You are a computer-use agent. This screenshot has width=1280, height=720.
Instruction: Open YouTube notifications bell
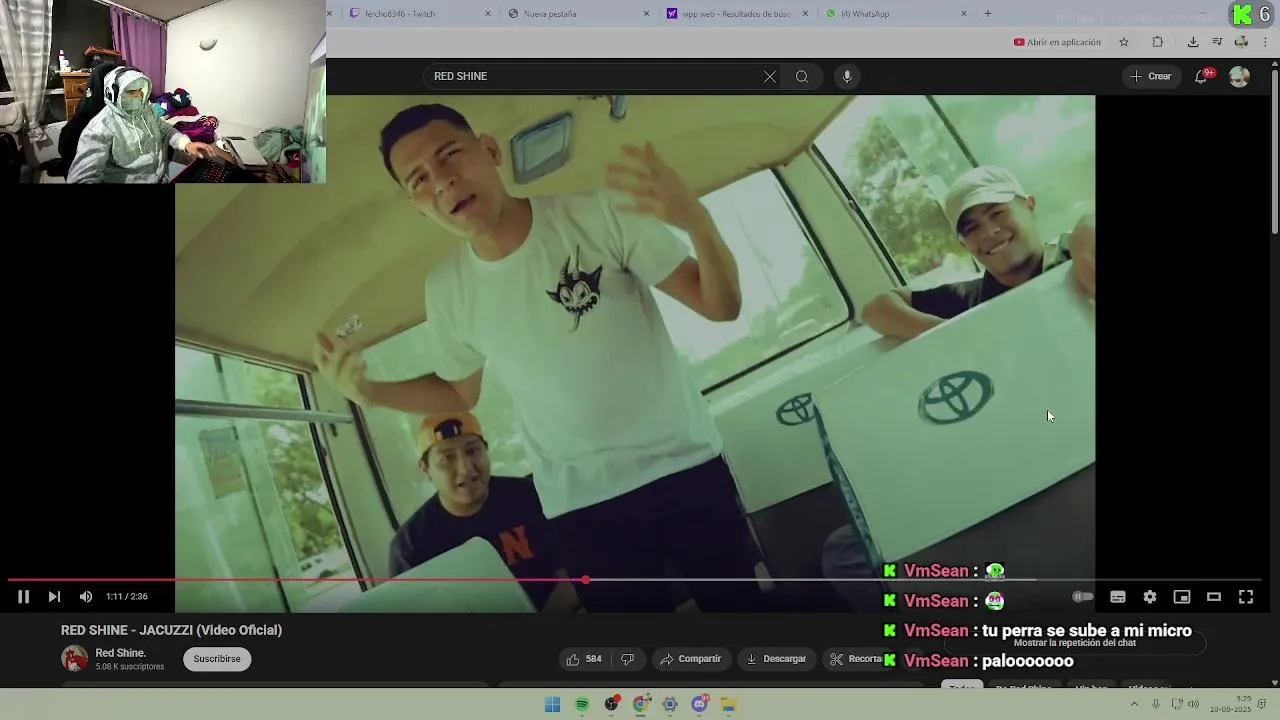1202,77
